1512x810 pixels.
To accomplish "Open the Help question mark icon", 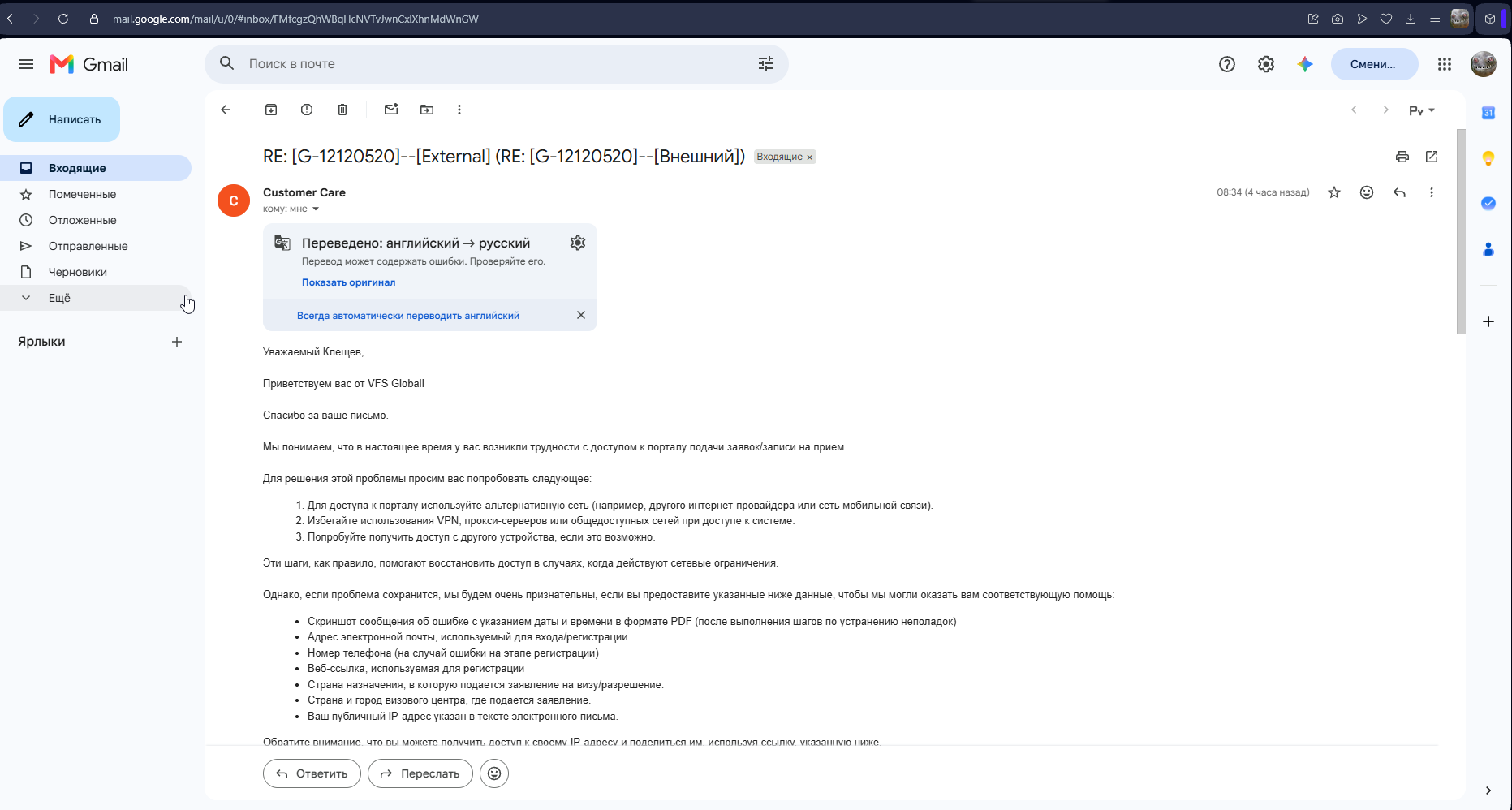I will [x=1227, y=64].
